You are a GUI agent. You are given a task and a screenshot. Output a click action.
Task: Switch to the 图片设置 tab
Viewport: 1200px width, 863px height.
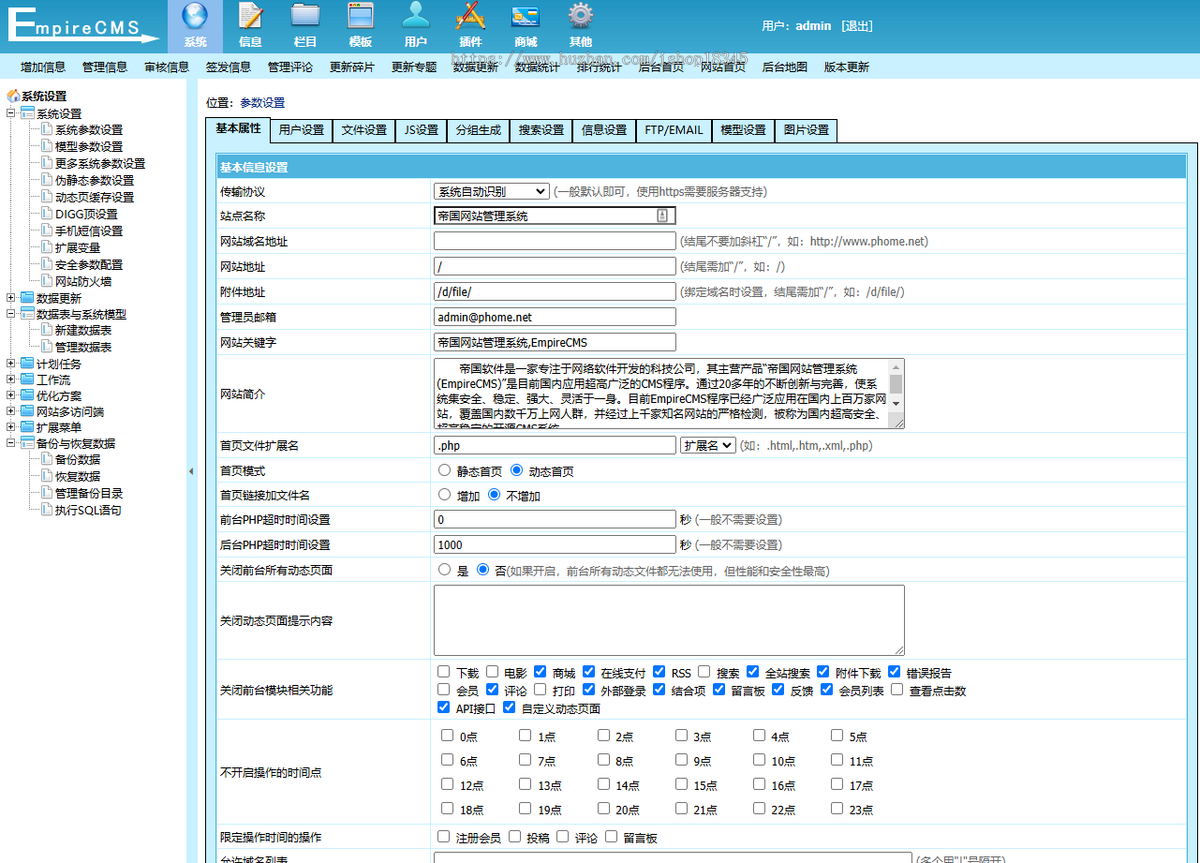tap(806, 130)
